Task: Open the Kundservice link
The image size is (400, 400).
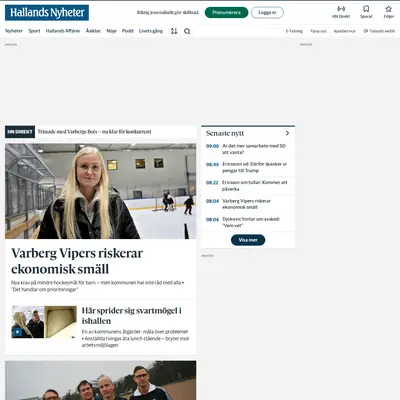Action: (345, 31)
